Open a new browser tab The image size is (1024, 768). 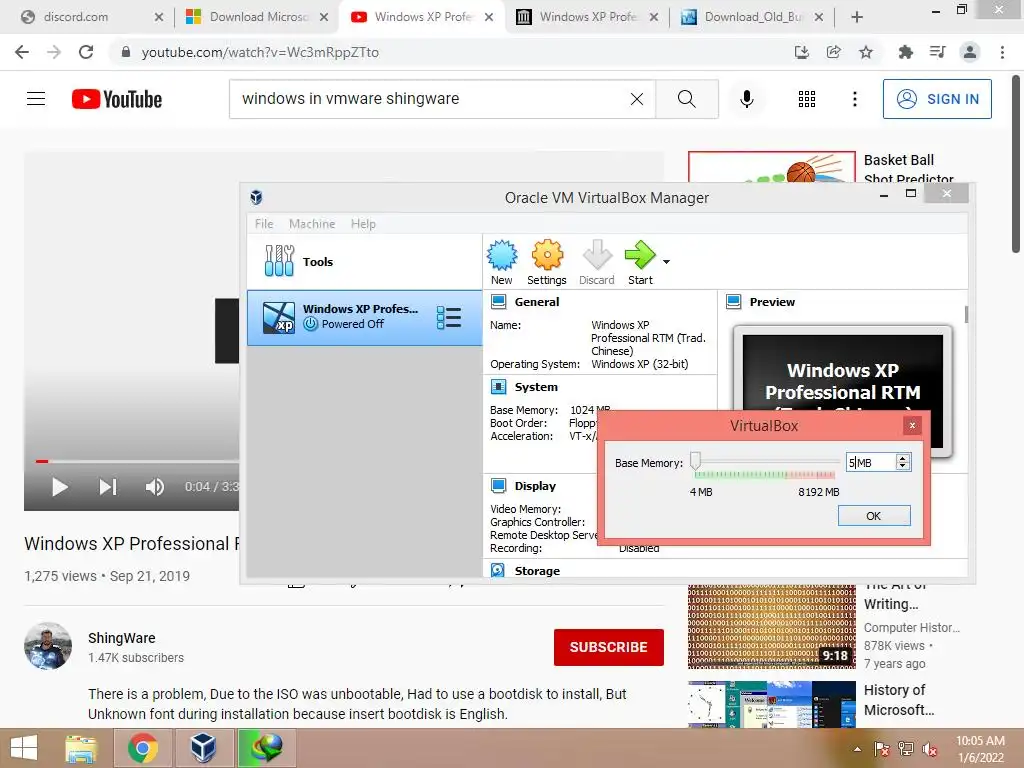pyautogui.click(x=857, y=17)
